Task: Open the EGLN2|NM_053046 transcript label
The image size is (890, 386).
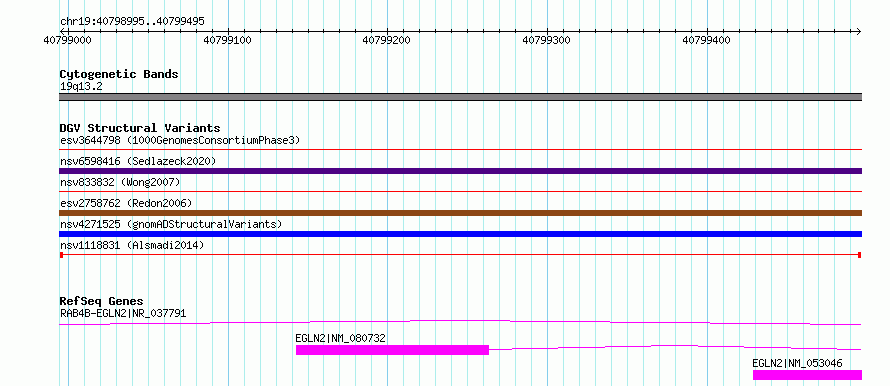Action: tap(797, 363)
